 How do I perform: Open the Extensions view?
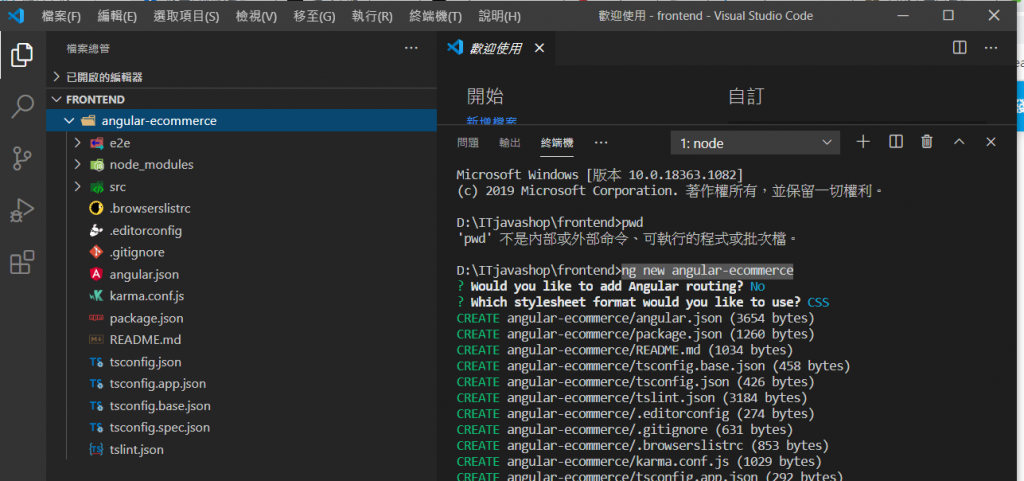pyautogui.click(x=22, y=262)
